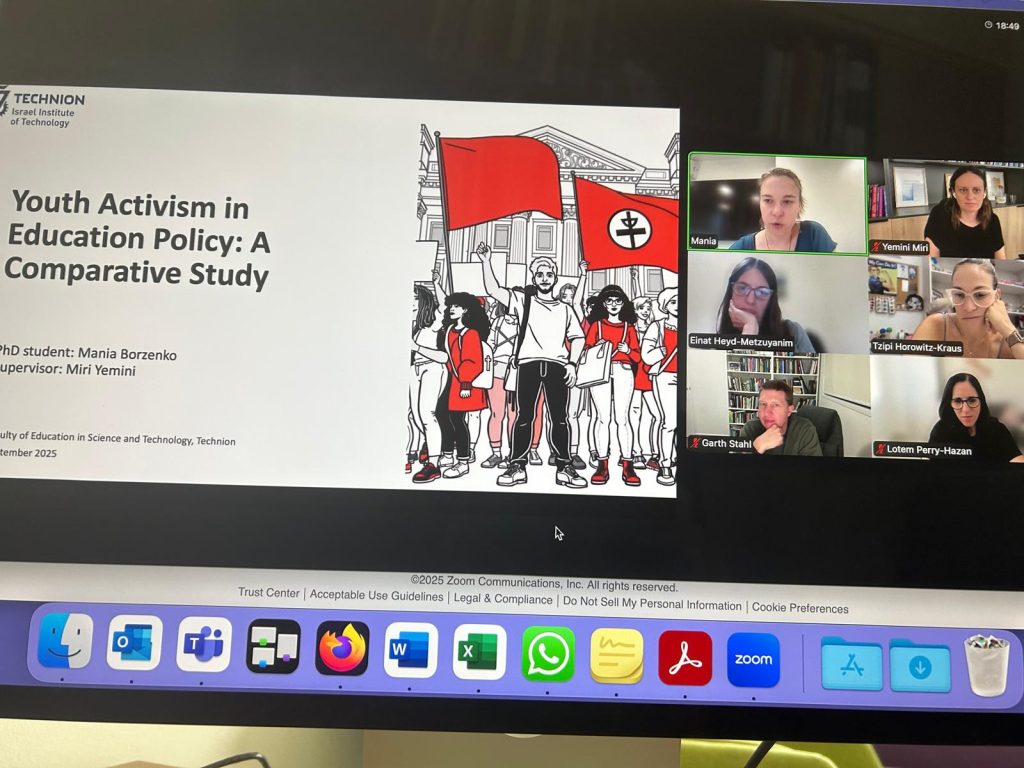1024x768 pixels.
Task: Open Mission Control from the Dock
Action: tap(273, 647)
